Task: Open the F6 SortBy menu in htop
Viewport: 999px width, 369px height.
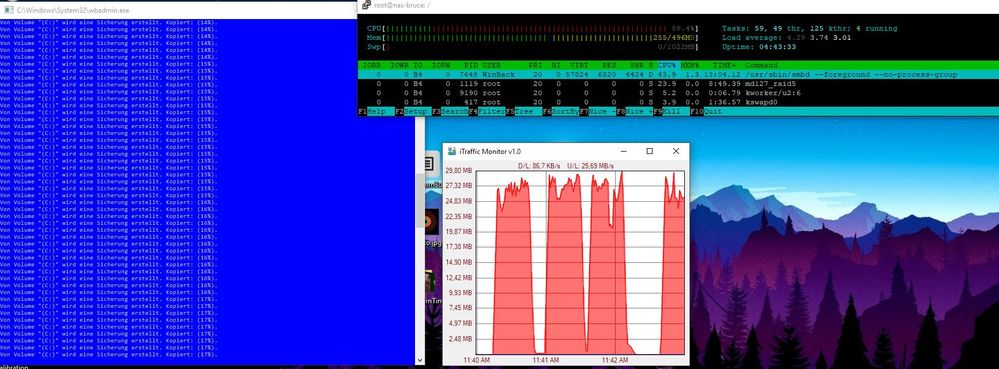Action: (x=560, y=111)
